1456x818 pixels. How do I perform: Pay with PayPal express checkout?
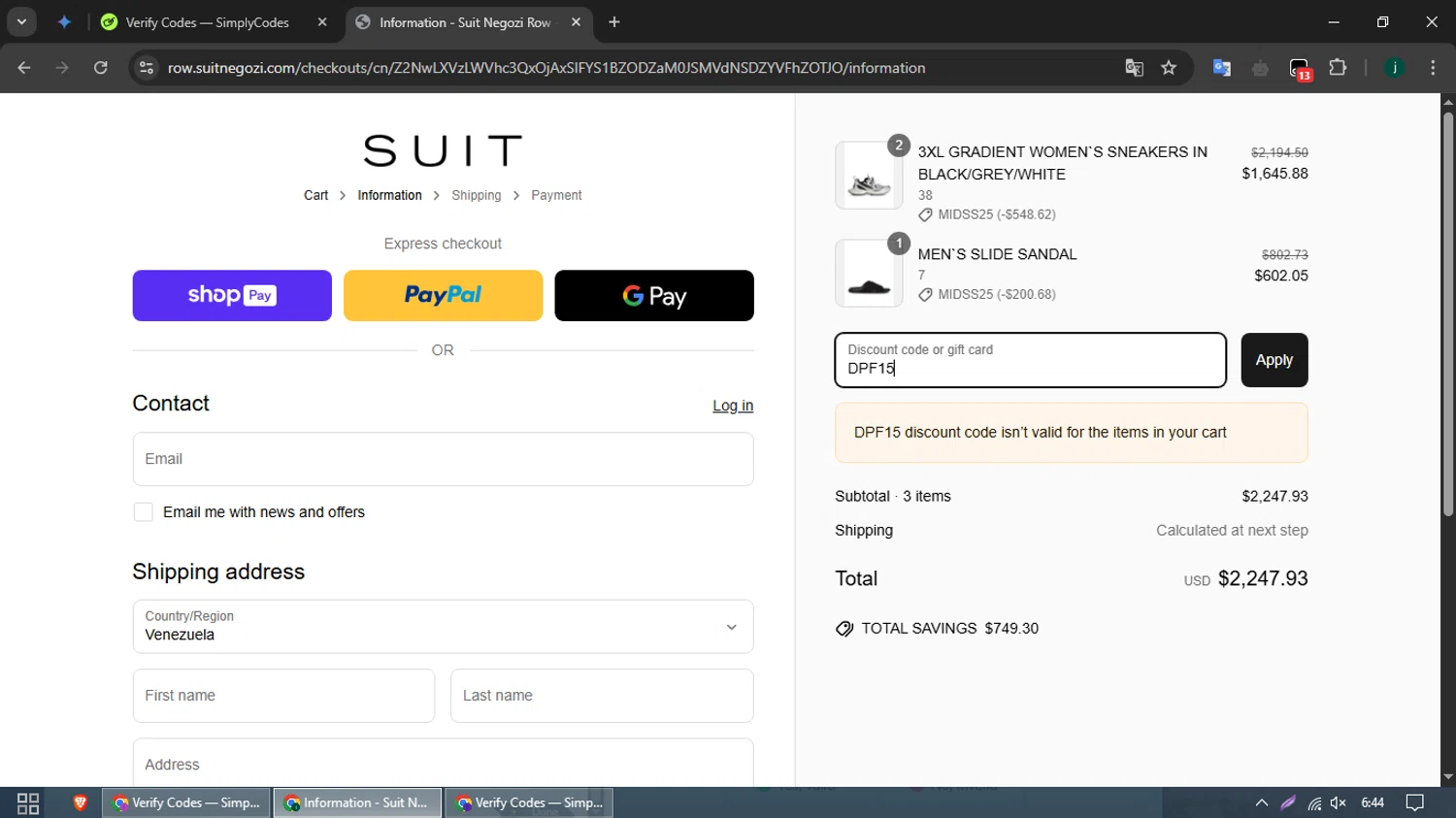(x=443, y=295)
